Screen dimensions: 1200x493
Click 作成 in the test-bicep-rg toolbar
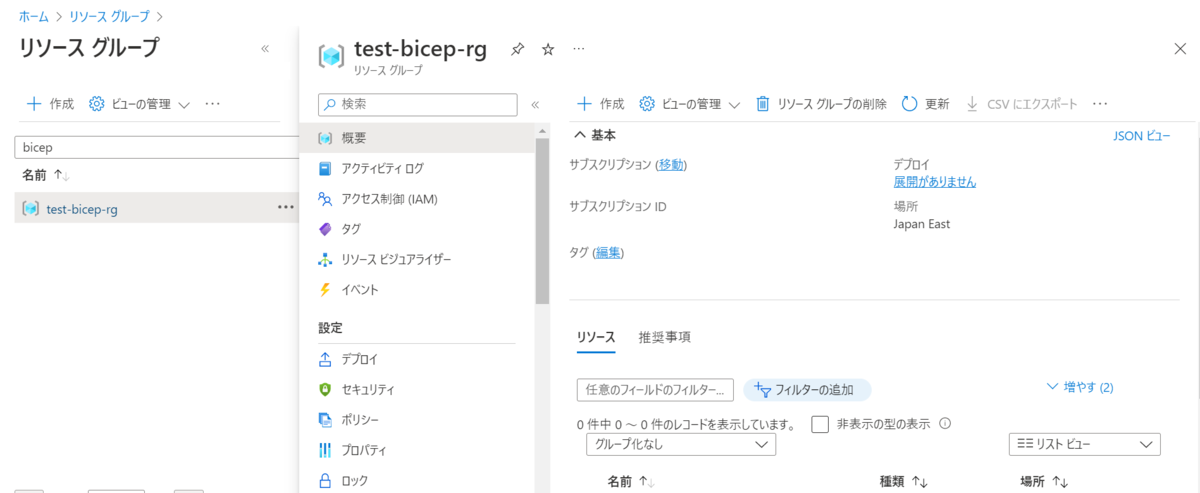[601, 104]
